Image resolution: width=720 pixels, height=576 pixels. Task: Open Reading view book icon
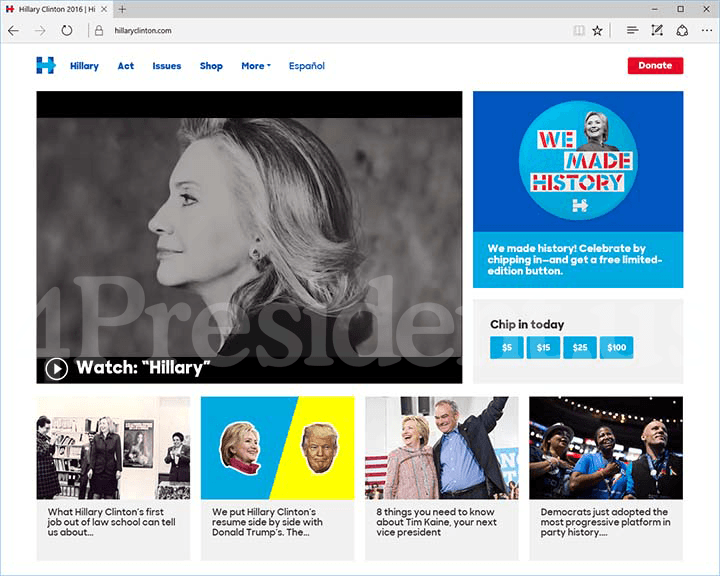pos(579,31)
